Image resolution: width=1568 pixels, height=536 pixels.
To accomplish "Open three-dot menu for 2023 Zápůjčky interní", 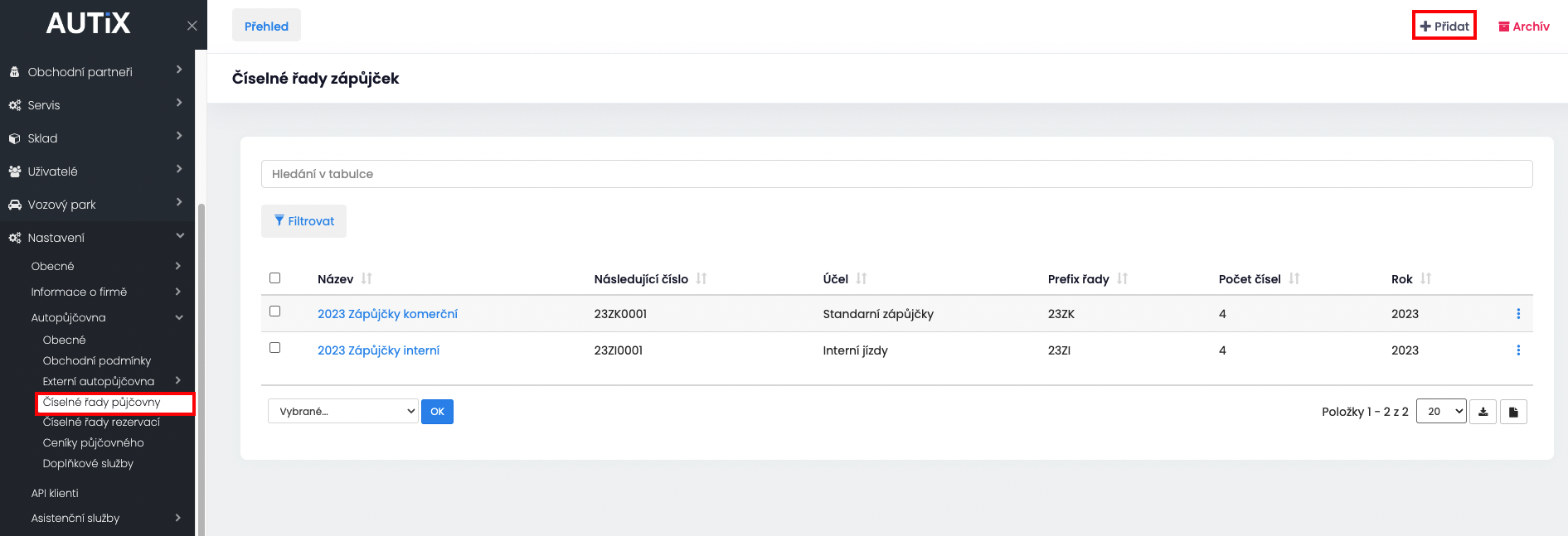I will pyautogui.click(x=1518, y=350).
